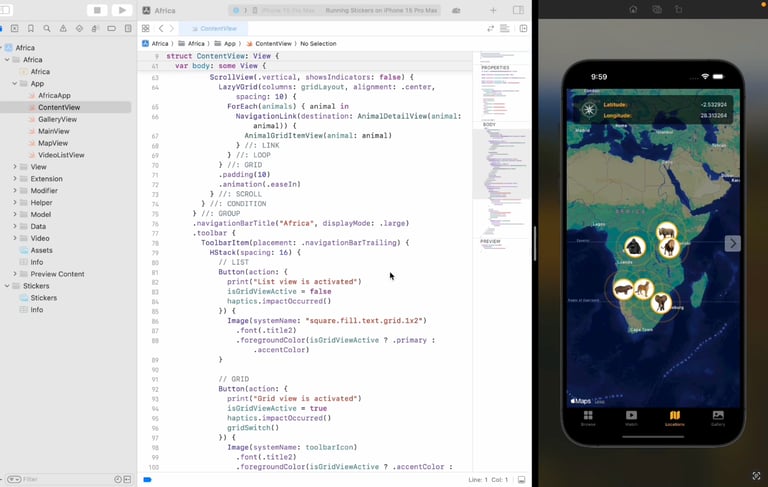Viewport: 768px width, 487px height.
Task: Click the gorilla annotation on the map
Action: click(x=634, y=247)
